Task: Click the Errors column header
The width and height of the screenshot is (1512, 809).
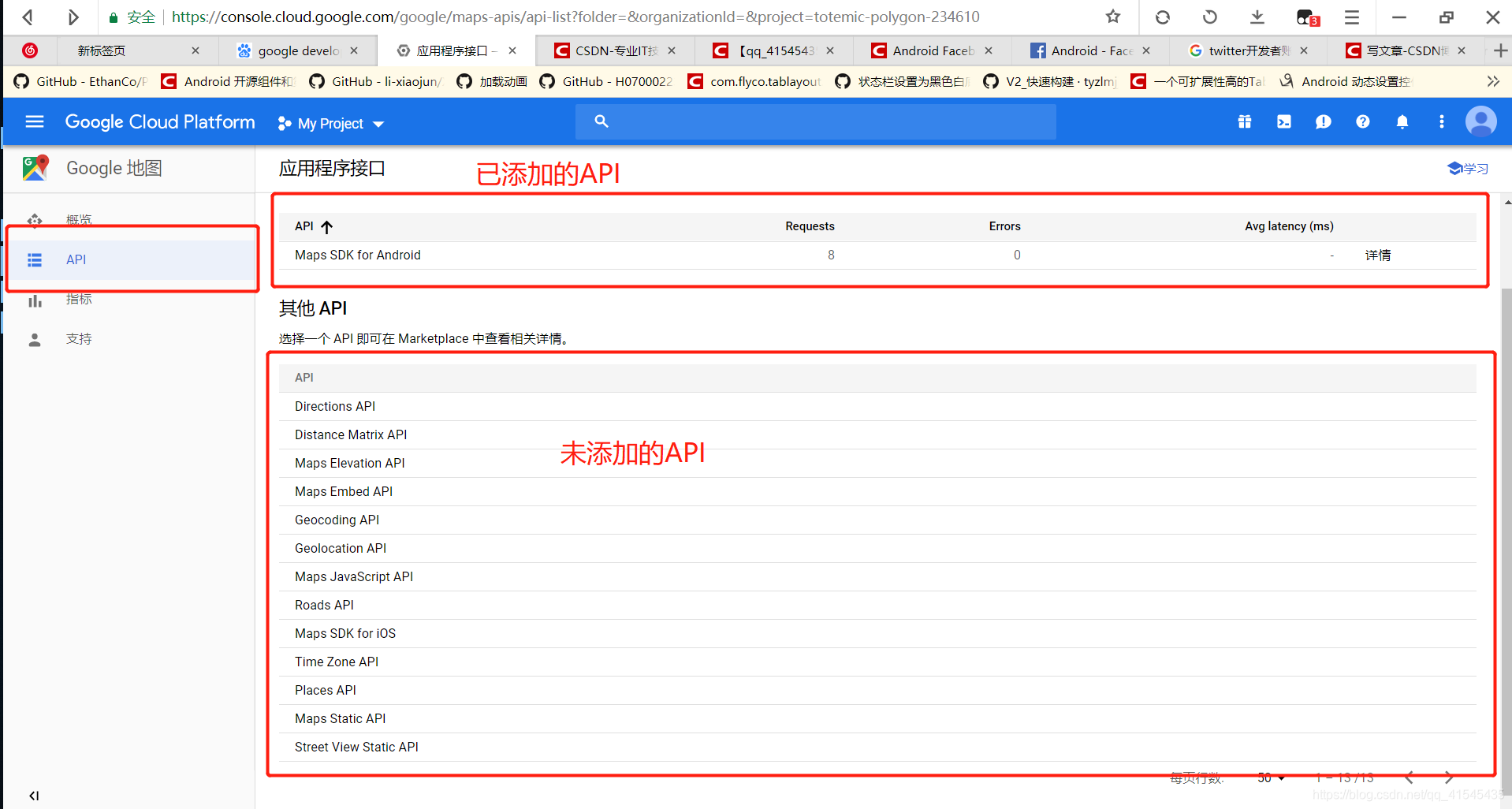Action: [1004, 226]
